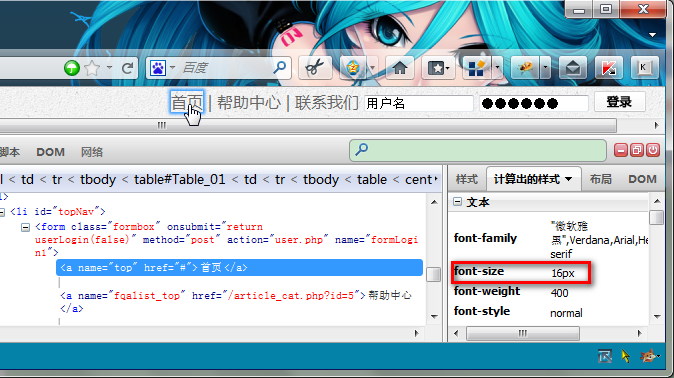Open Firebug in a new window
Image resolution: width=674 pixels, height=378 pixels.
tap(637, 150)
